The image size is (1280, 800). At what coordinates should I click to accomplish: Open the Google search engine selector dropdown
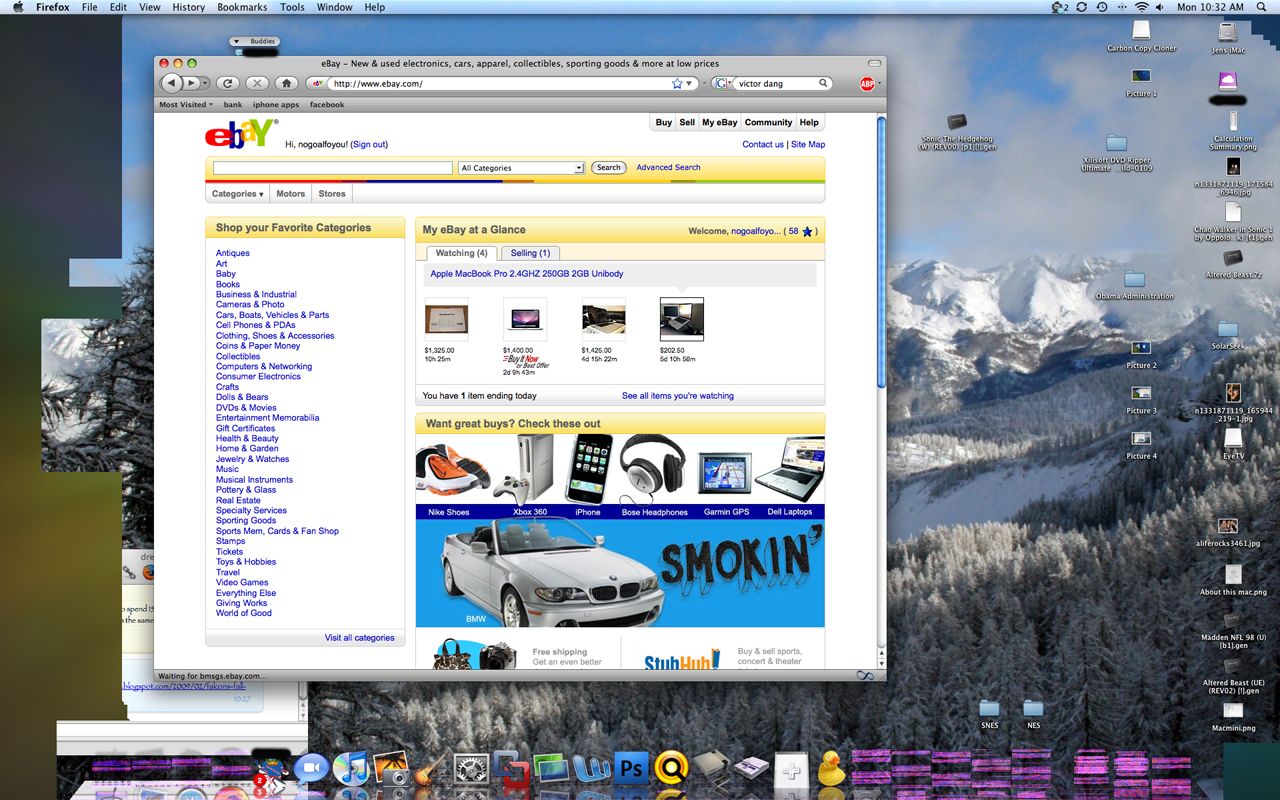point(721,84)
